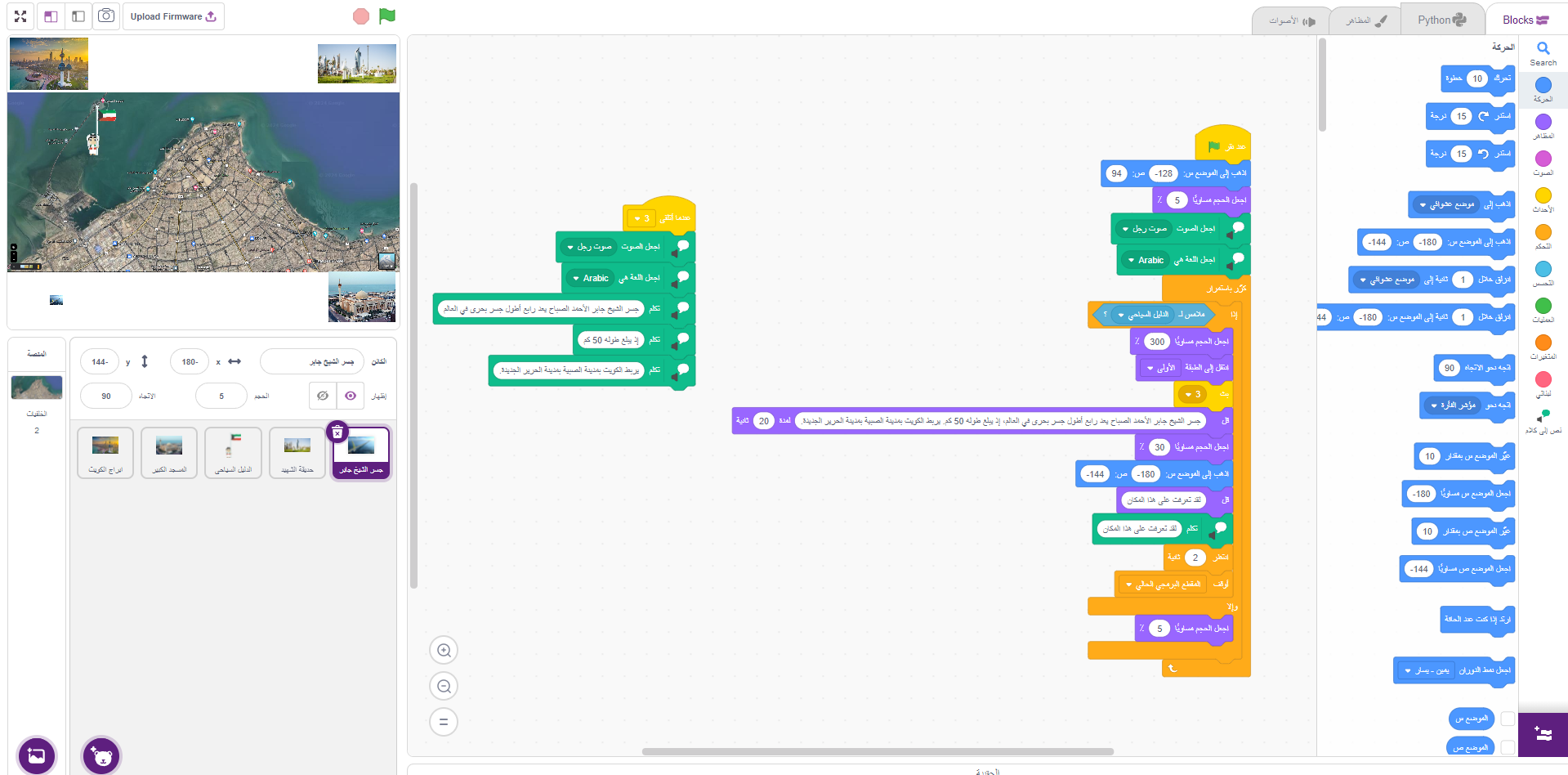Open المقطع البرمجي الحالي stop dropdown

(x=1164, y=585)
